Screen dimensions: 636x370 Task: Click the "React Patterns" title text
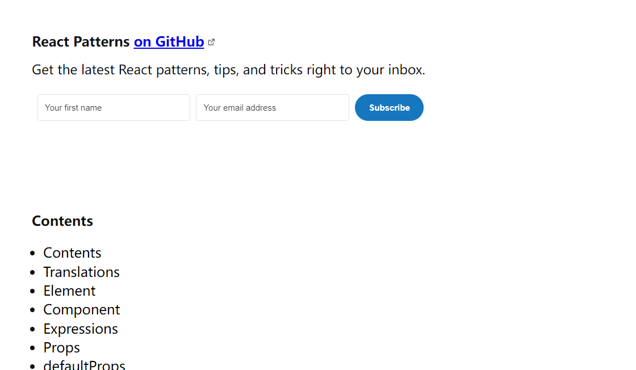point(81,42)
